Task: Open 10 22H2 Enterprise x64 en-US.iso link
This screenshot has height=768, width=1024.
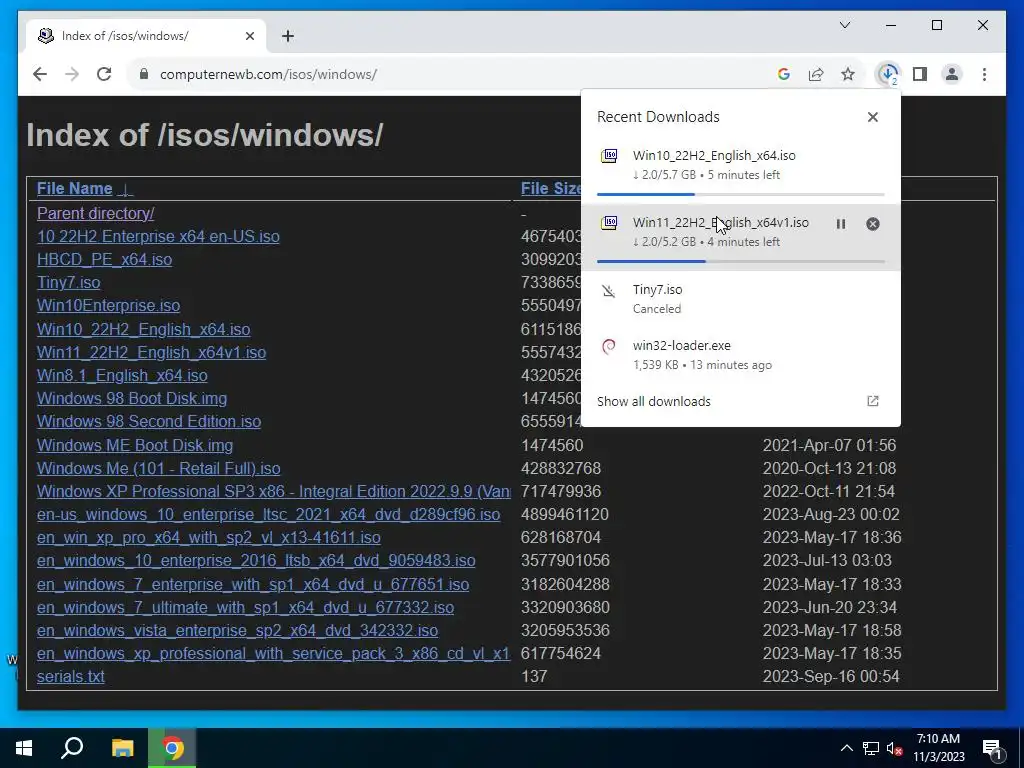Action: pos(158,236)
